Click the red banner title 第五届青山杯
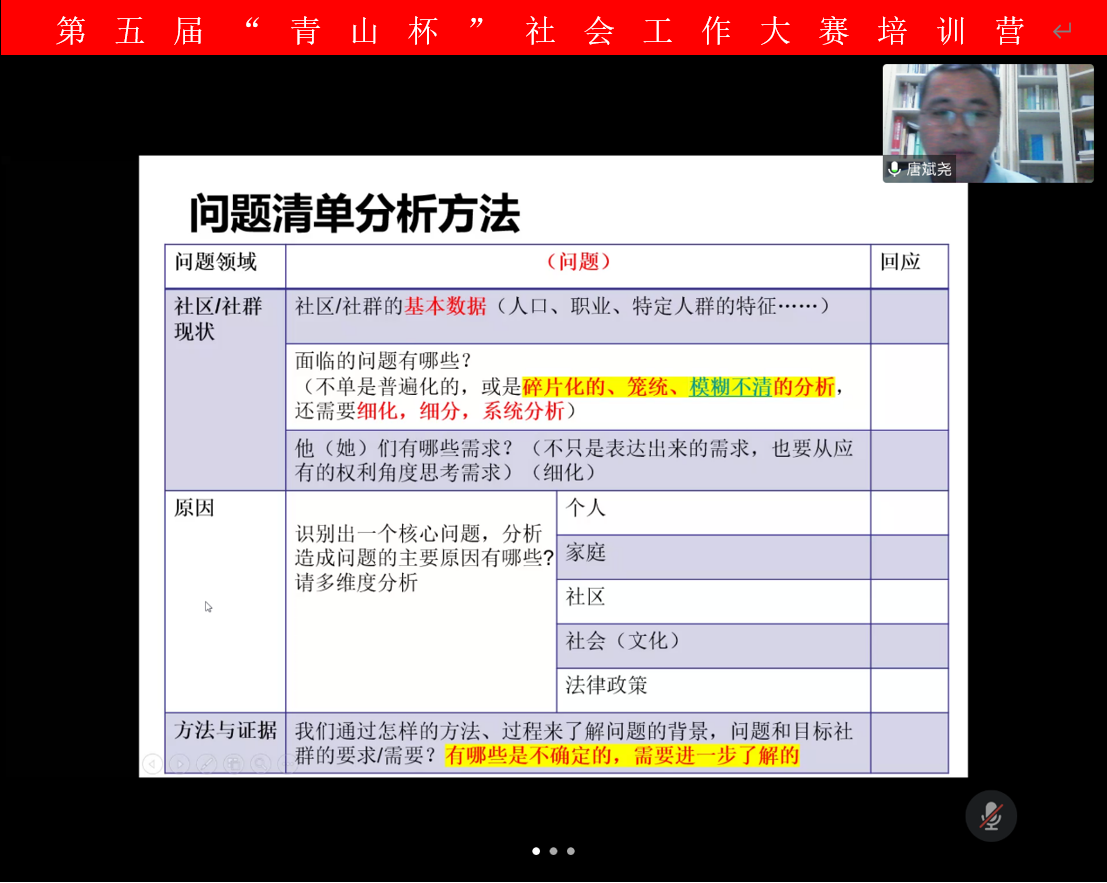Image resolution: width=1107 pixels, height=883 pixels. (540, 30)
